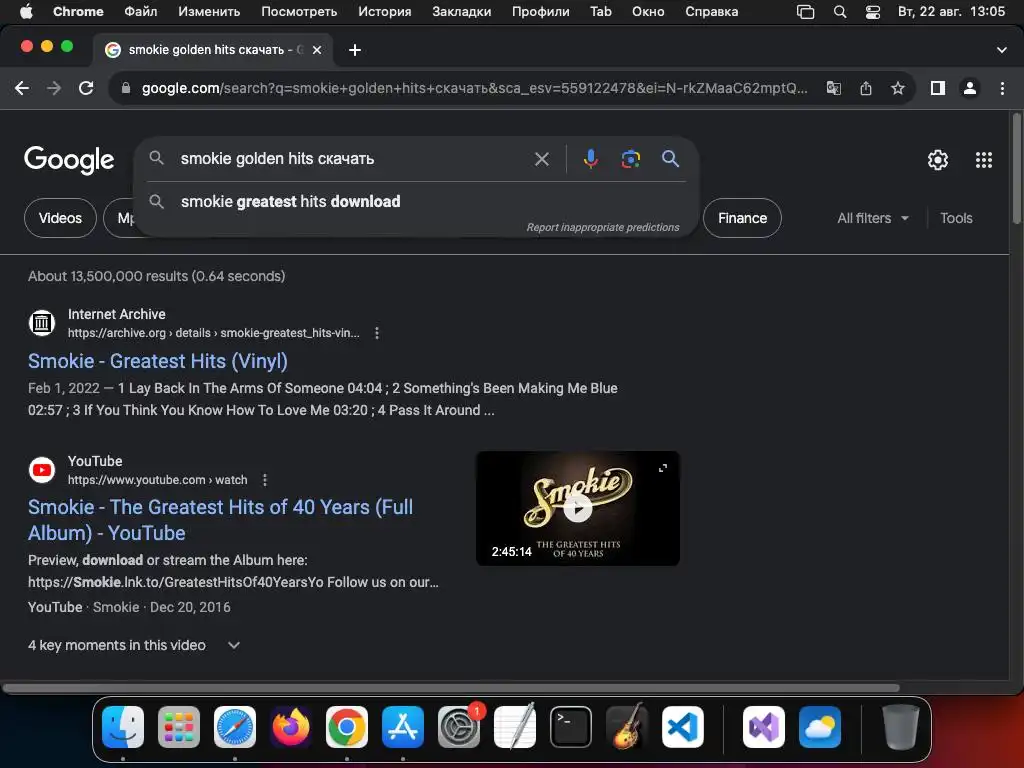Open the search Tools button
The height and width of the screenshot is (768, 1024).
956,218
